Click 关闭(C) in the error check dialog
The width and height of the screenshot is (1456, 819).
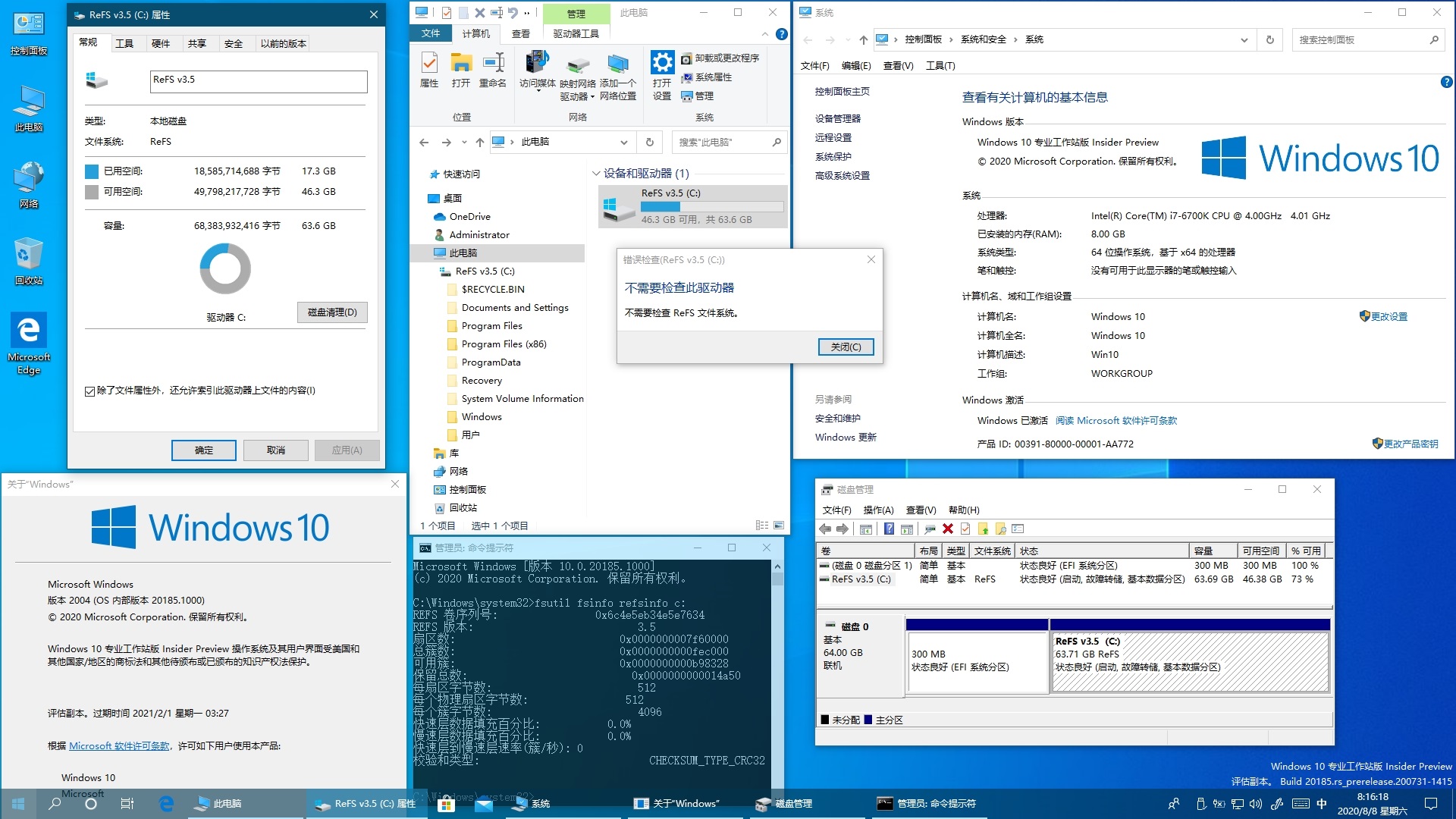846,347
